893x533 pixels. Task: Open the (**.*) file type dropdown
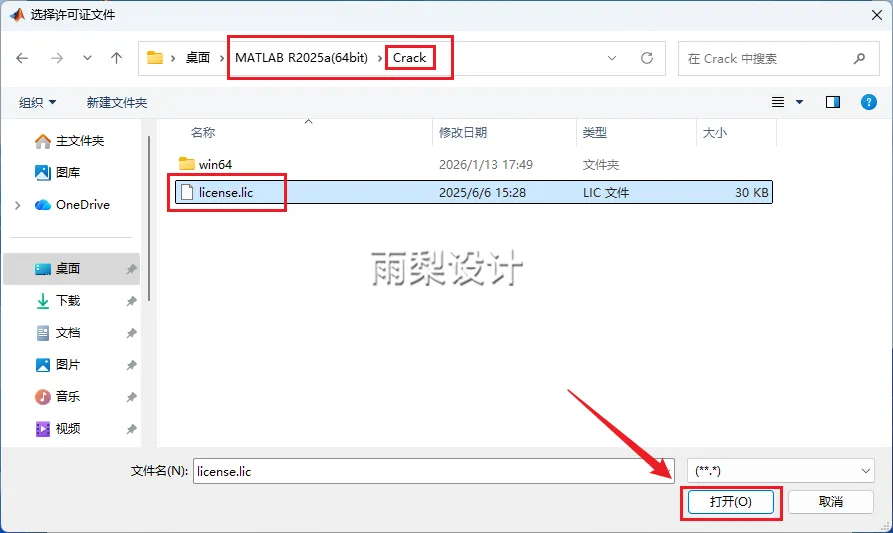[x=781, y=471]
